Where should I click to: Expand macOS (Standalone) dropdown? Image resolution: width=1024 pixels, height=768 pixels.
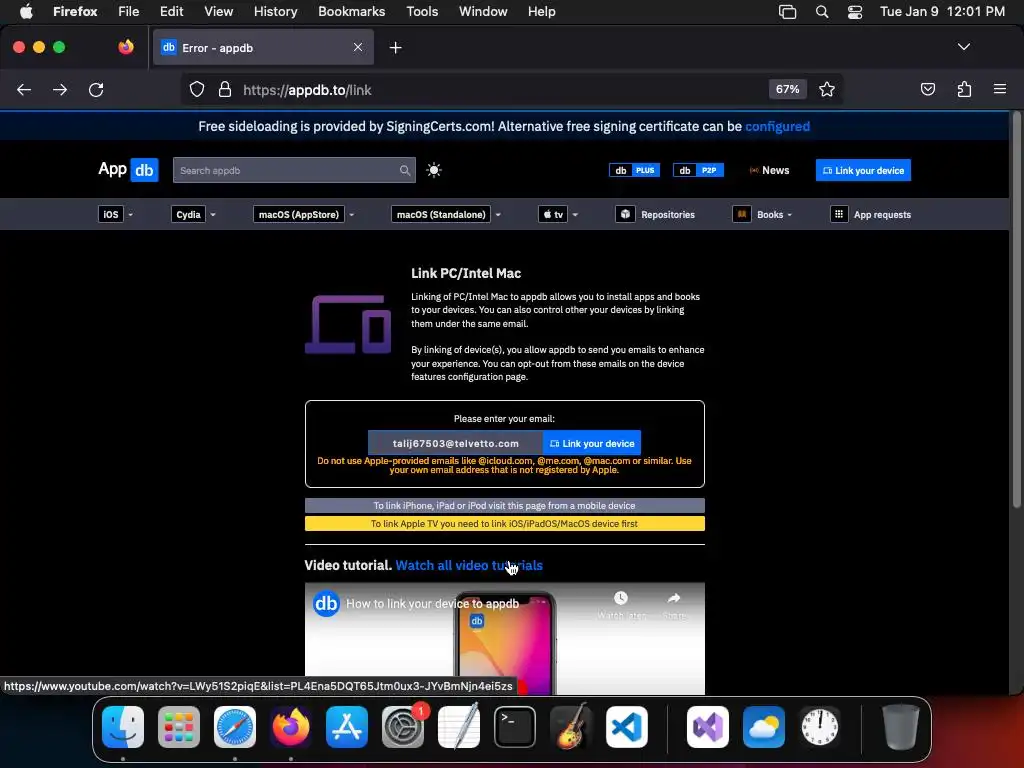(446, 214)
